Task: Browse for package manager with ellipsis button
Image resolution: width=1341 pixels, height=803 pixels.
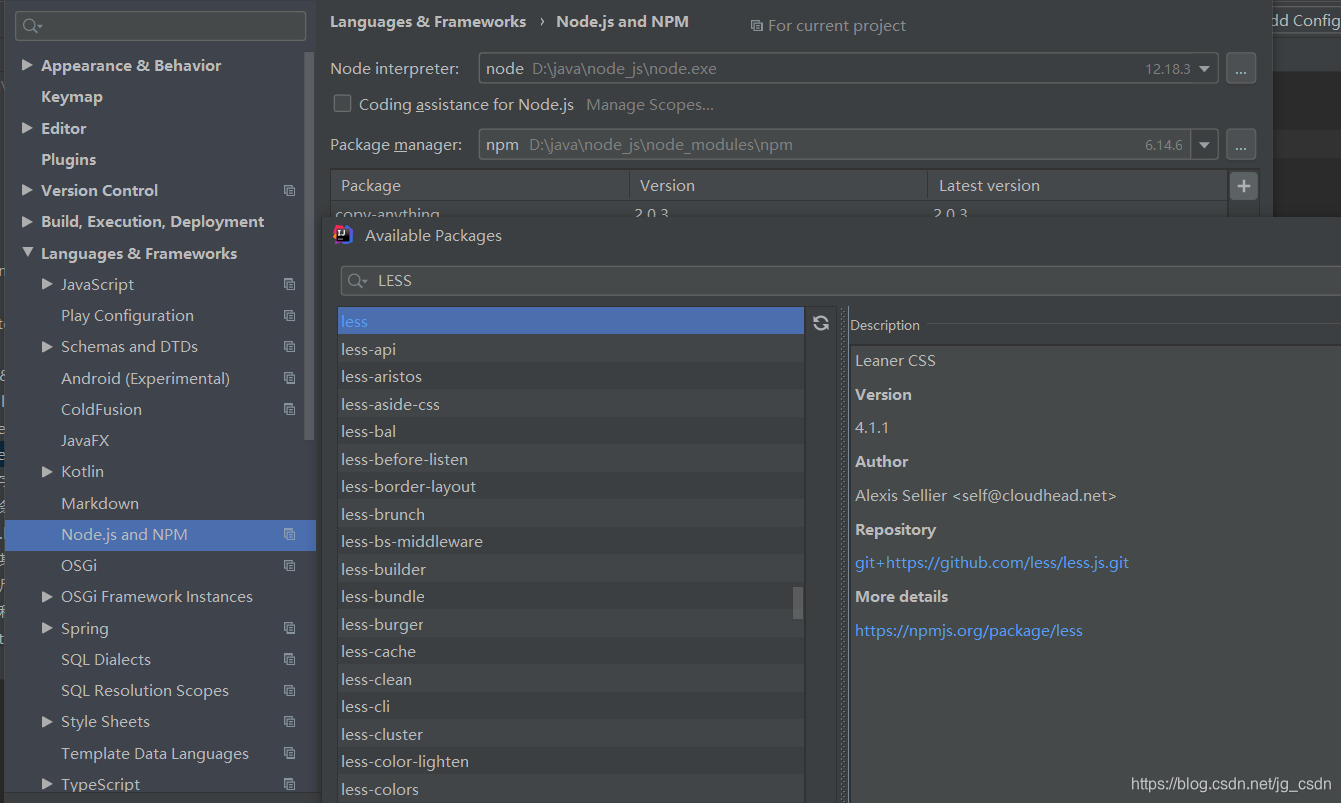Action: [1241, 145]
